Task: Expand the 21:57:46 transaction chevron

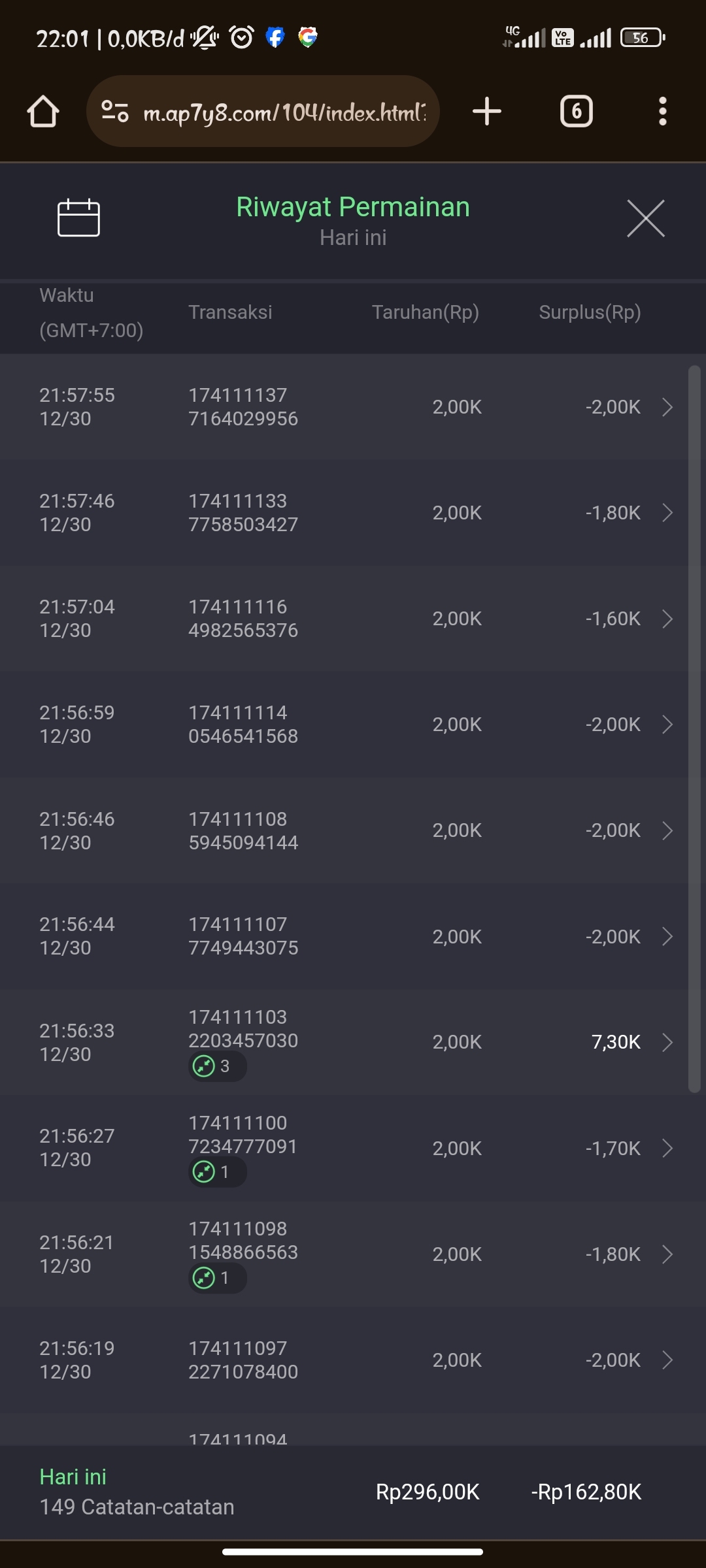Action: click(667, 513)
